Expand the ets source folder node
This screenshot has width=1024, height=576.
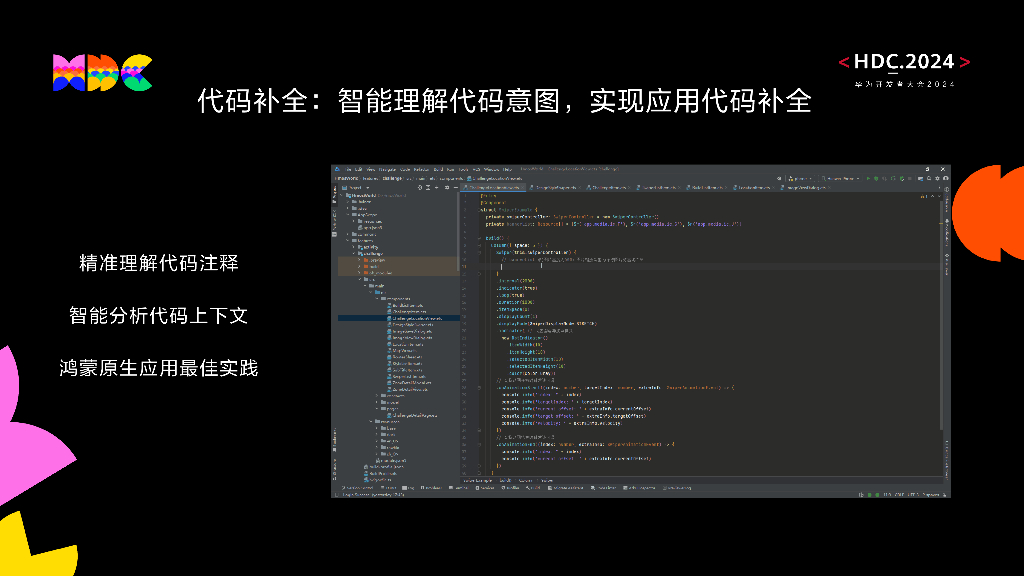tap(365, 292)
